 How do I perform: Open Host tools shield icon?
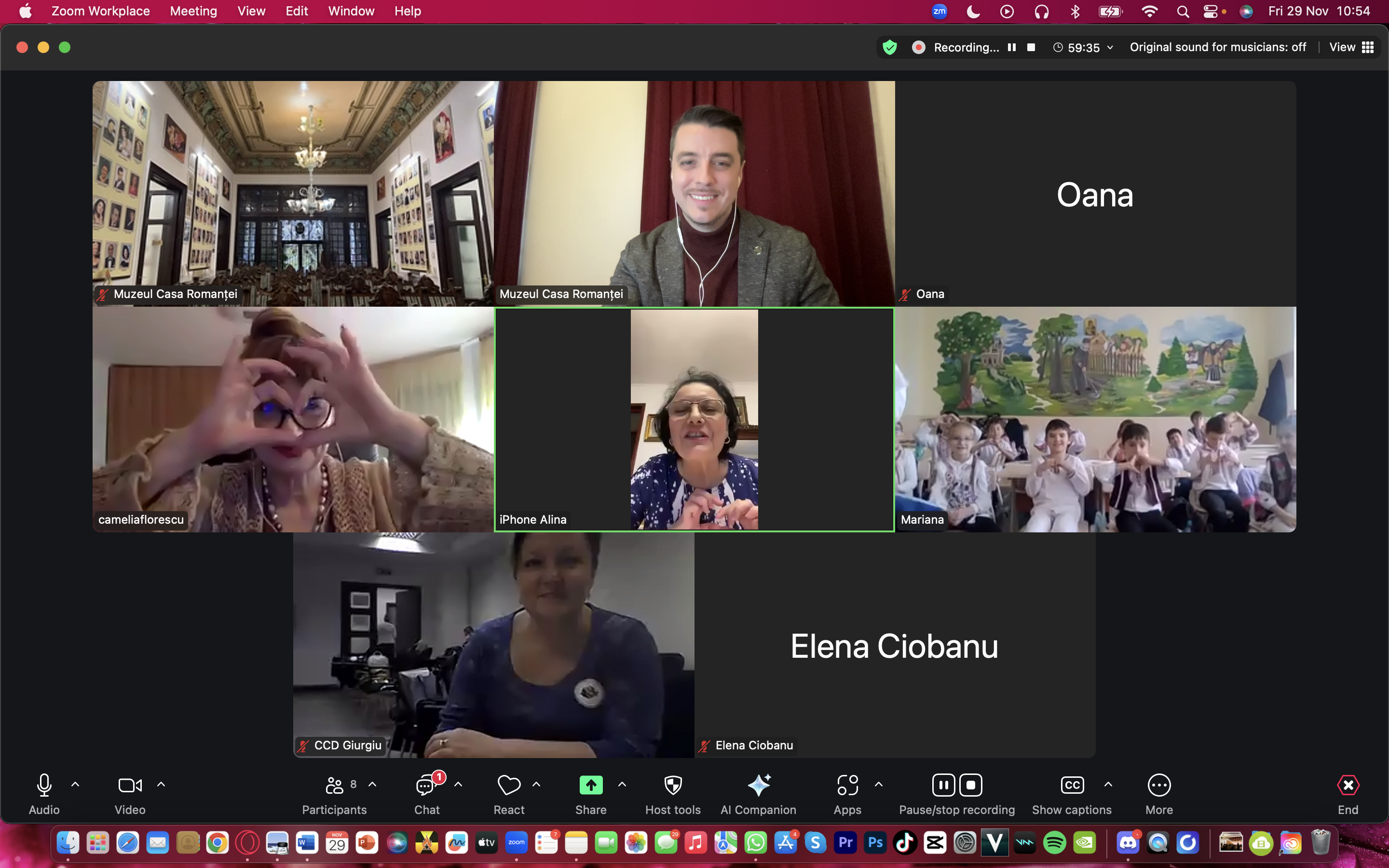673,786
